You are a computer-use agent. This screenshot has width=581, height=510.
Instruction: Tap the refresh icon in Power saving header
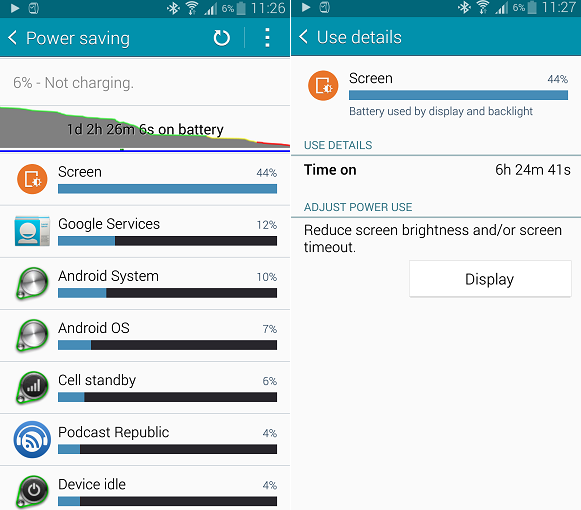222,38
